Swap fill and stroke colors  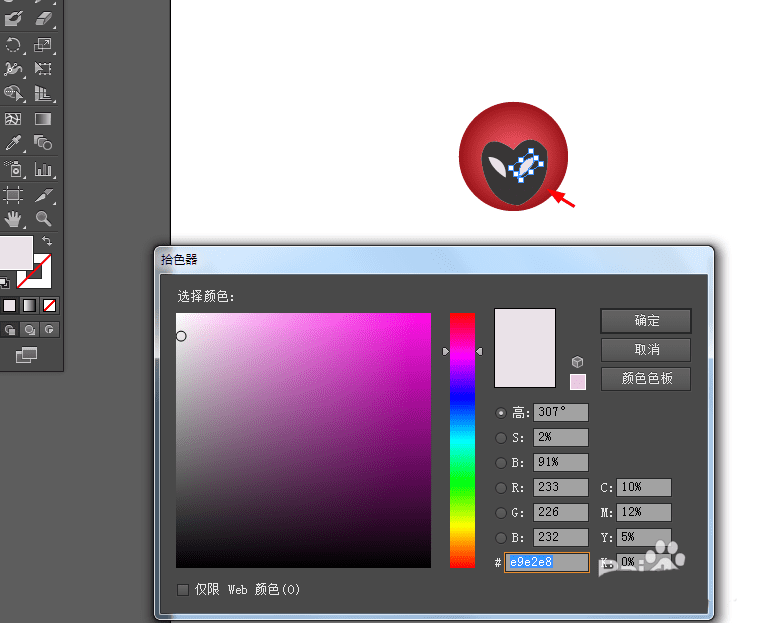tap(47, 241)
